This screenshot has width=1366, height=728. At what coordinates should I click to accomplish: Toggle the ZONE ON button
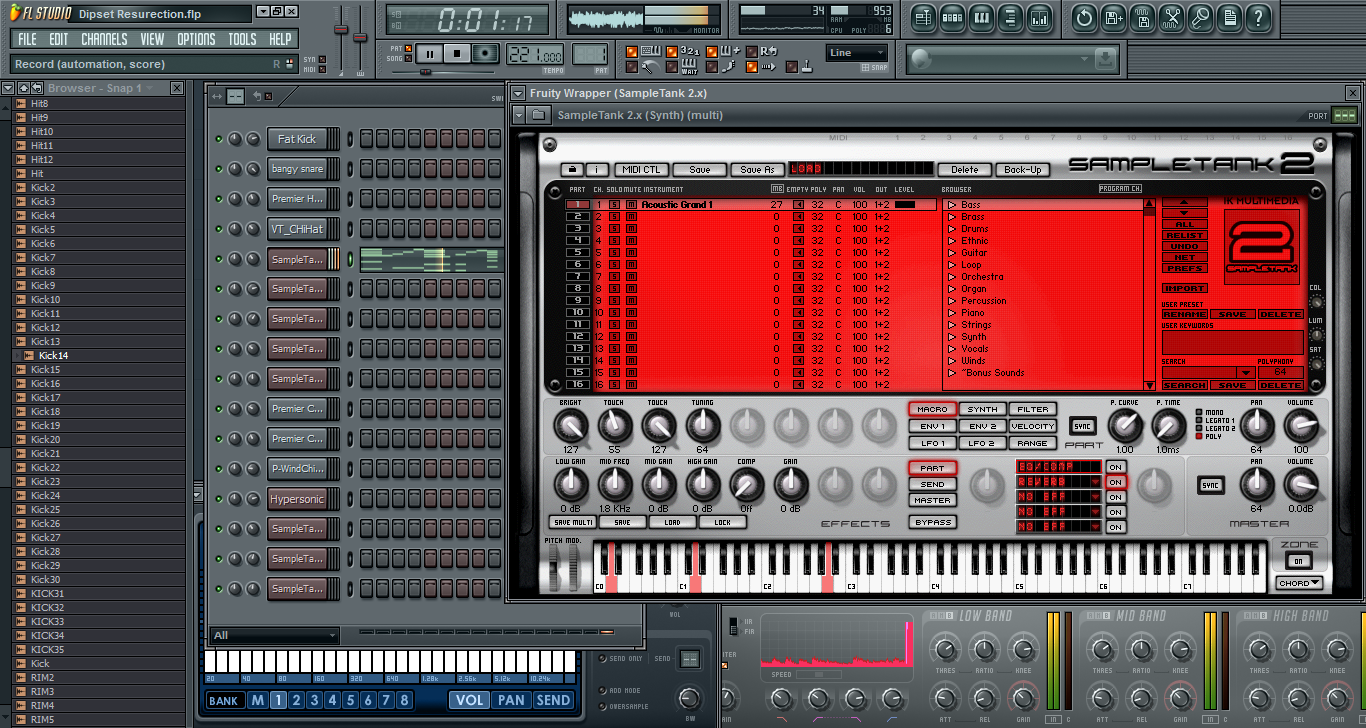1298,560
